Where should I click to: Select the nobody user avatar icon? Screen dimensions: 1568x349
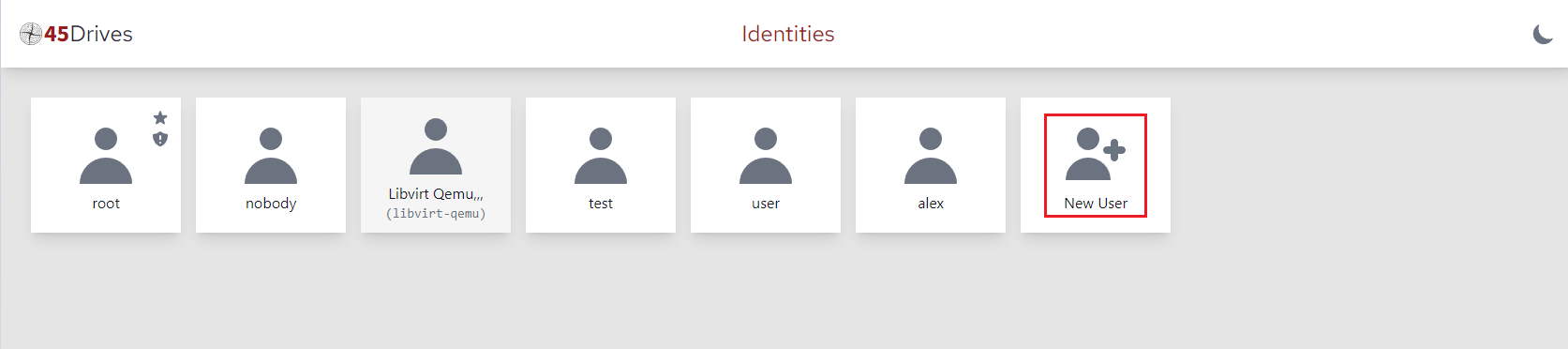[271, 156]
